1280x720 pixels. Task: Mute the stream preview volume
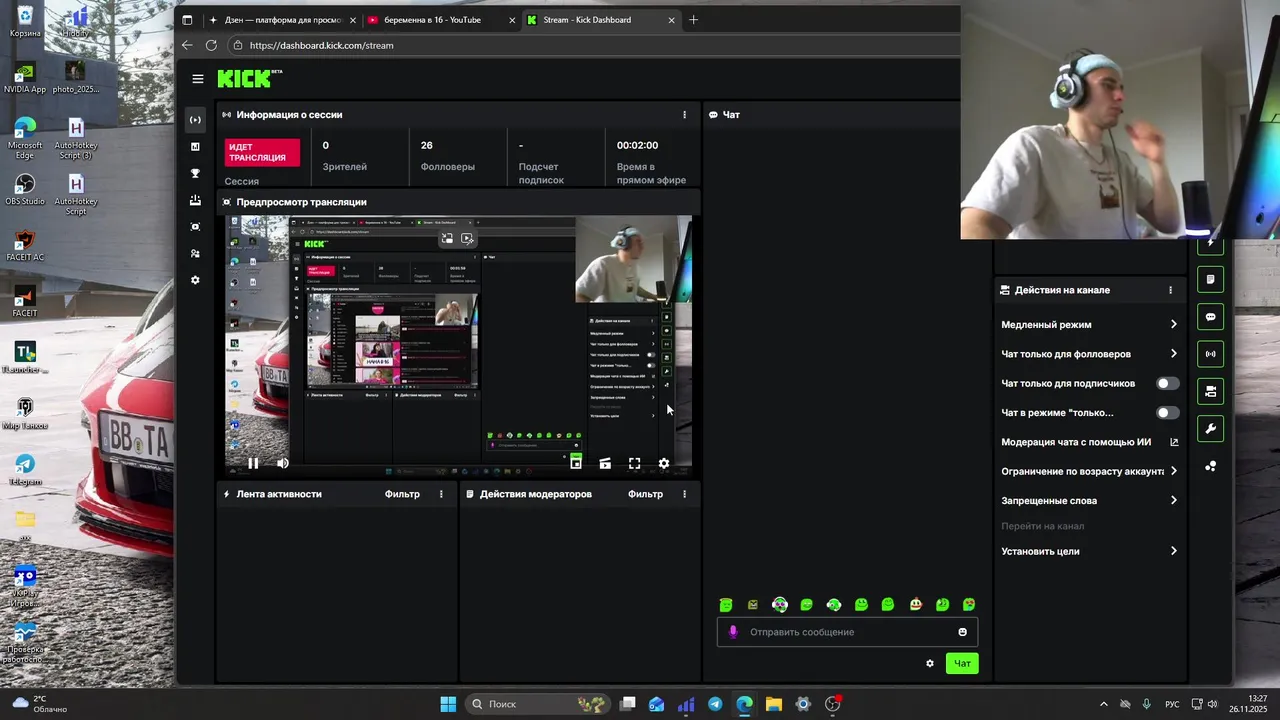coord(282,463)
